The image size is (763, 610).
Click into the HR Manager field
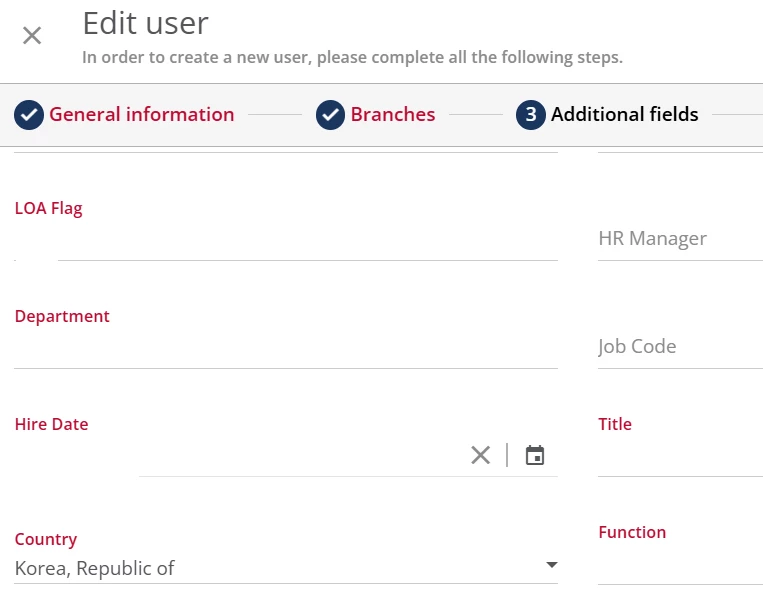[680, 239]
